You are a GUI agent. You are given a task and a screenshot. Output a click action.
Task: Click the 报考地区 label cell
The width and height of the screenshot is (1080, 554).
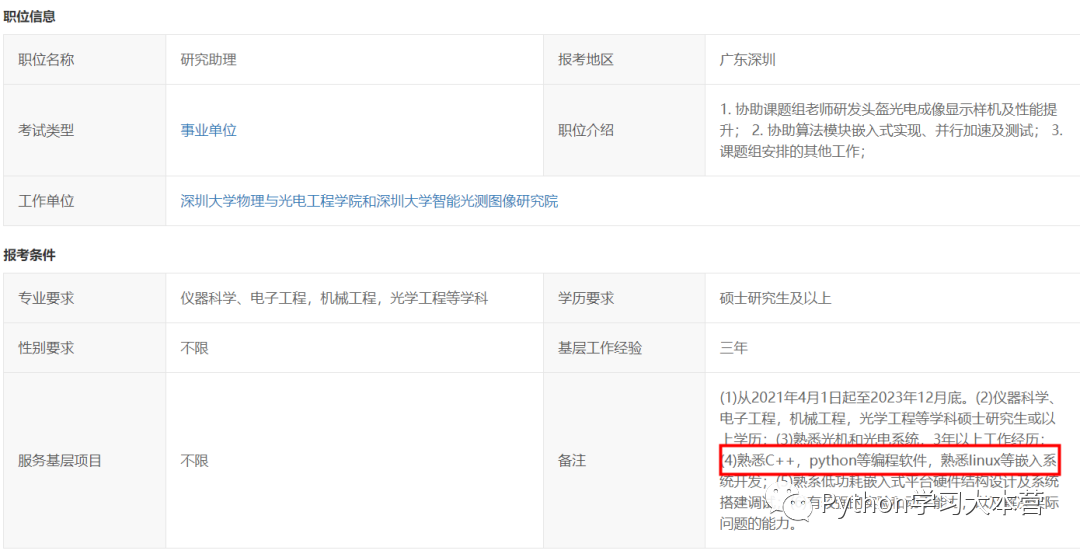click(x=624, y=59)
